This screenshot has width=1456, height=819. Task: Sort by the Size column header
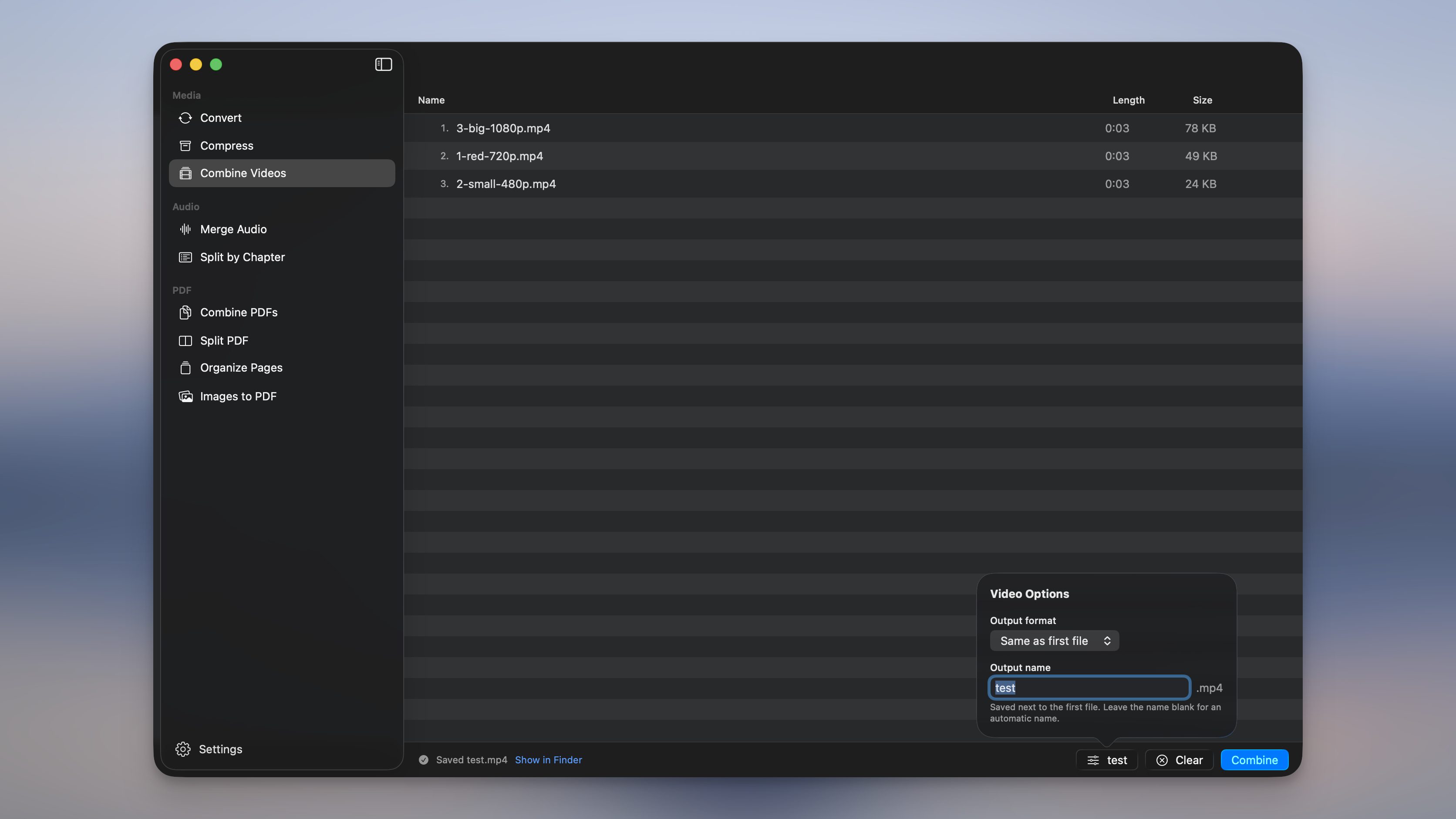point(1202,100)
